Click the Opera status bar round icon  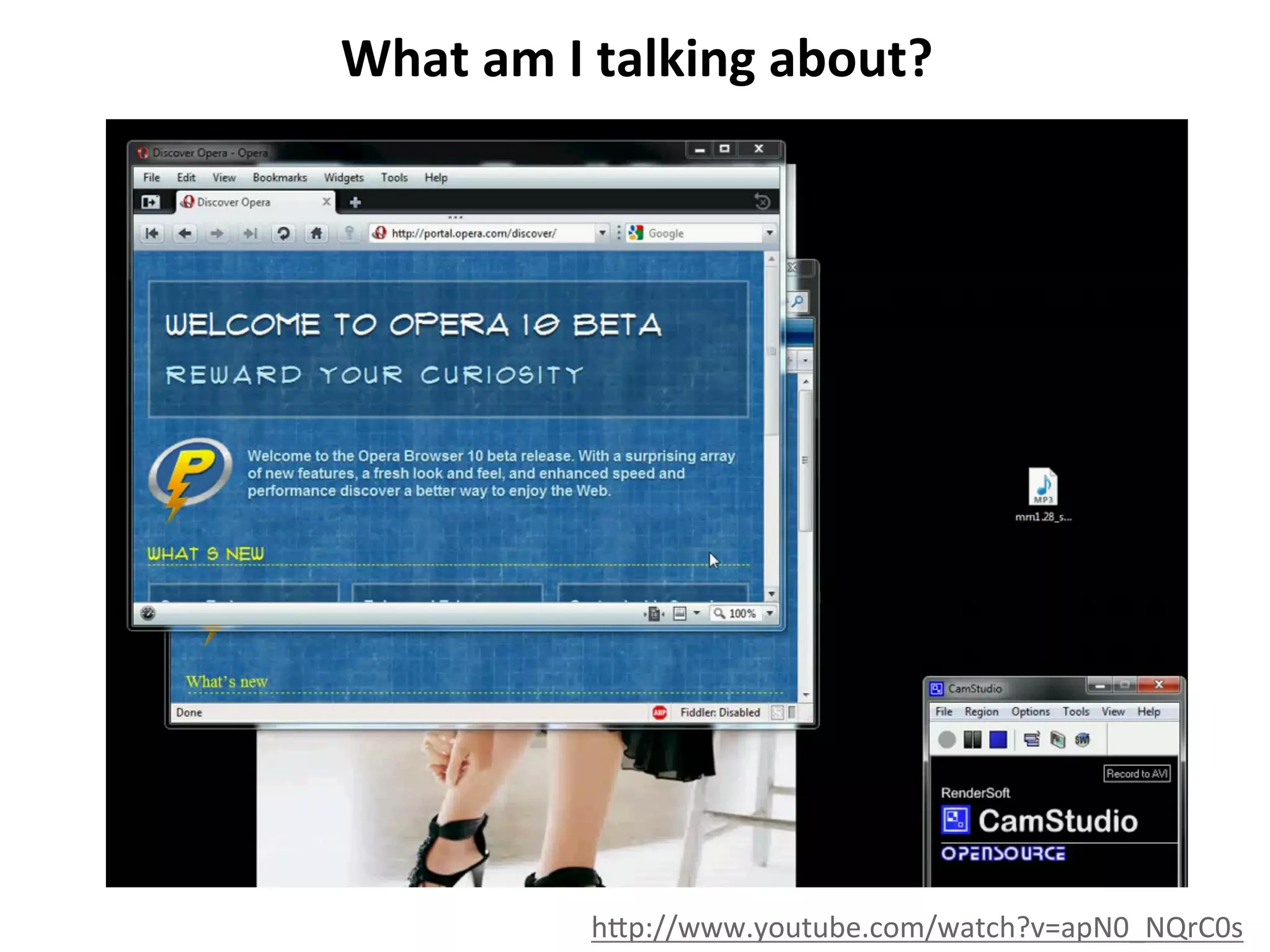[x=148, y=614]
